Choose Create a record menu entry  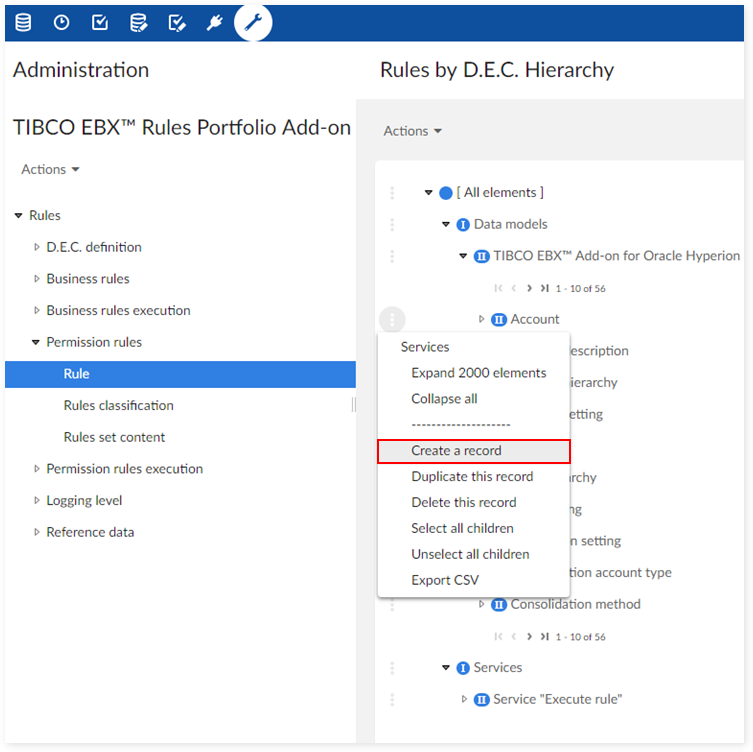point(474,451)
